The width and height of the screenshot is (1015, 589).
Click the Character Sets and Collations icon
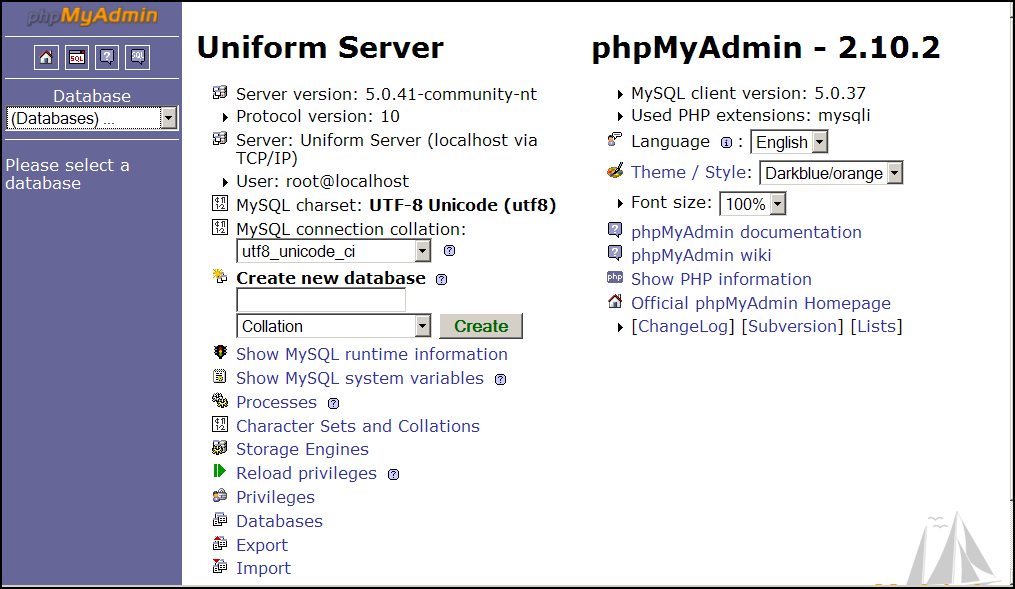tap(220, 425)
